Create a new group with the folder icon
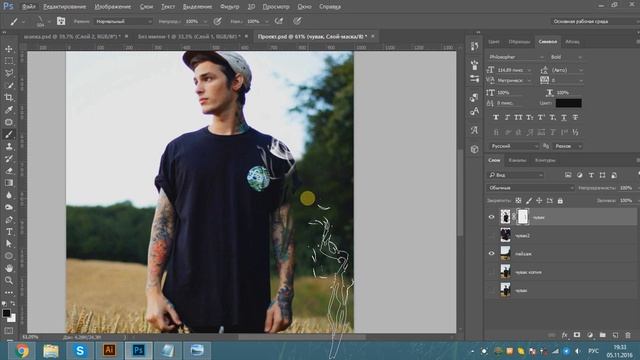The width and height of the screenshot is (640, 360). tap(602, 335)
